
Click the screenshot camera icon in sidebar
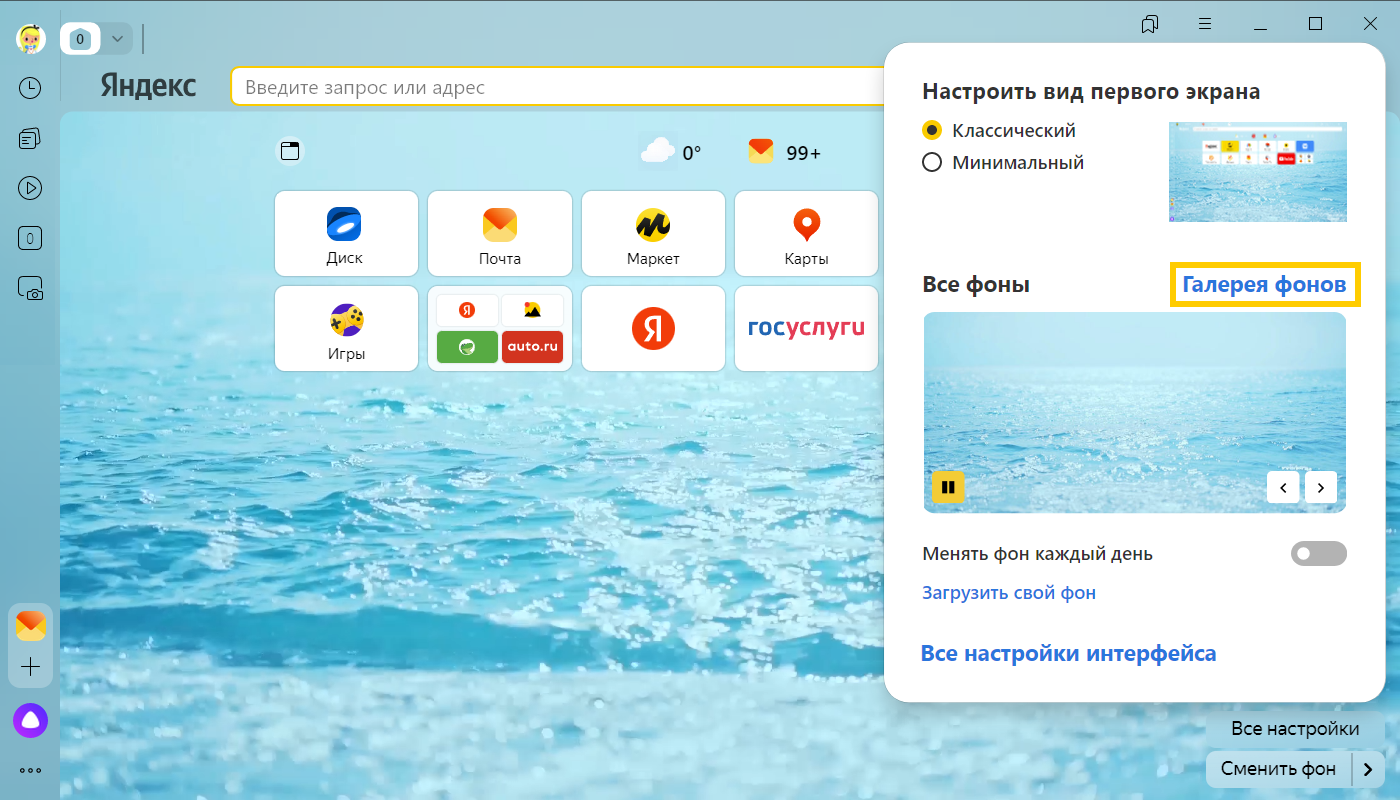30,289
